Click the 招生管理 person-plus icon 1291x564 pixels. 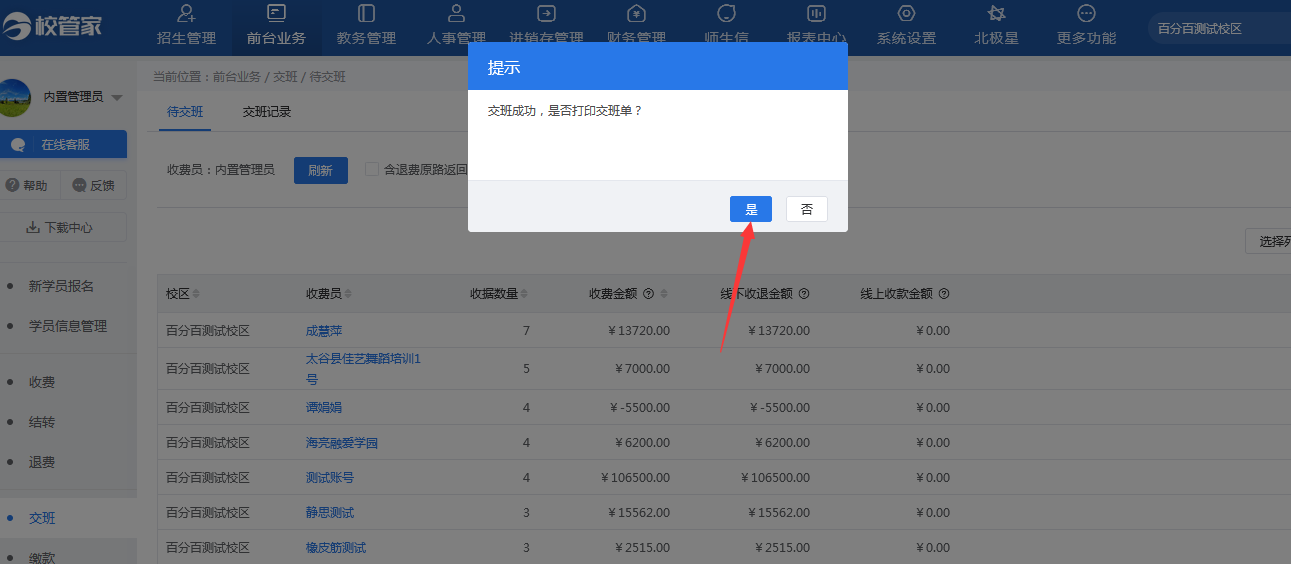[186, 13]
